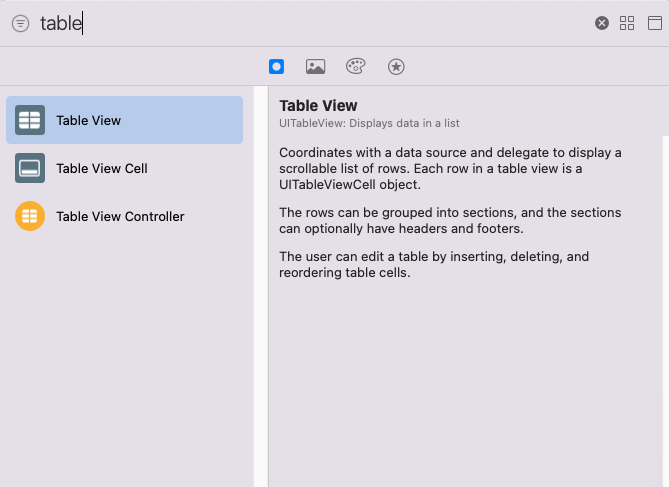The image size is (669, 487).
Task: Select the Table View list row label
Action: (89, 120)
